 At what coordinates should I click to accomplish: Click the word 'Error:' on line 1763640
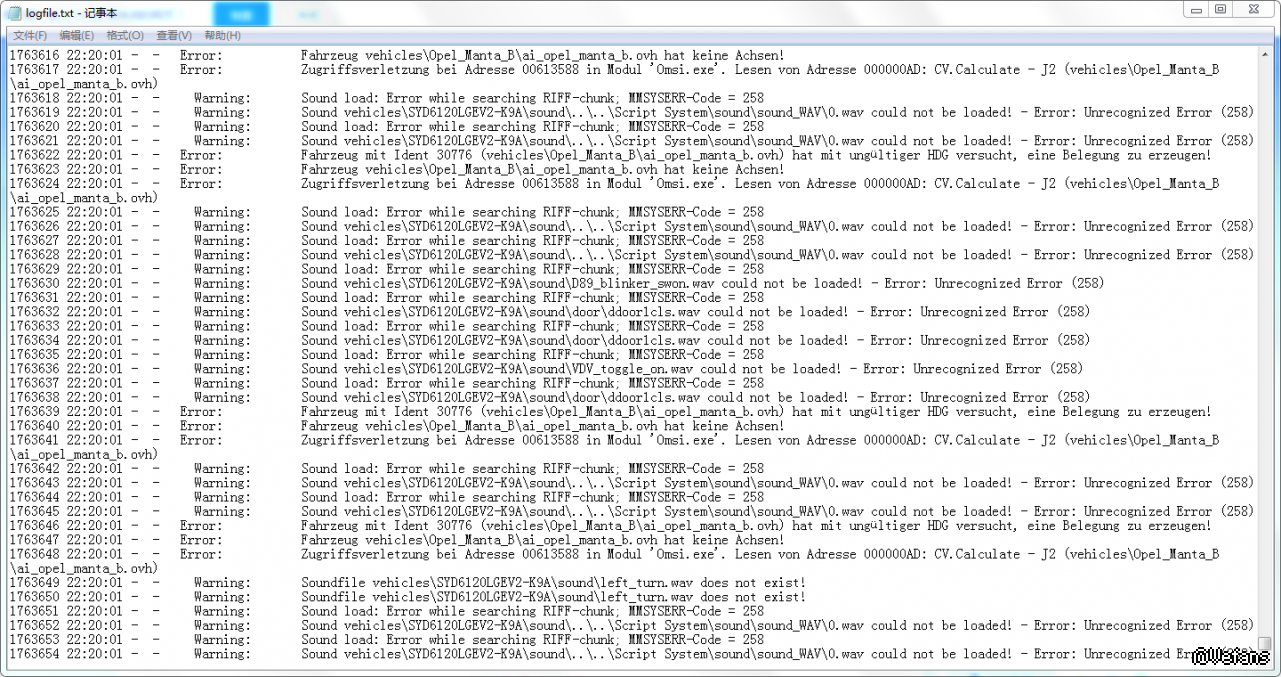coord(201,426)
